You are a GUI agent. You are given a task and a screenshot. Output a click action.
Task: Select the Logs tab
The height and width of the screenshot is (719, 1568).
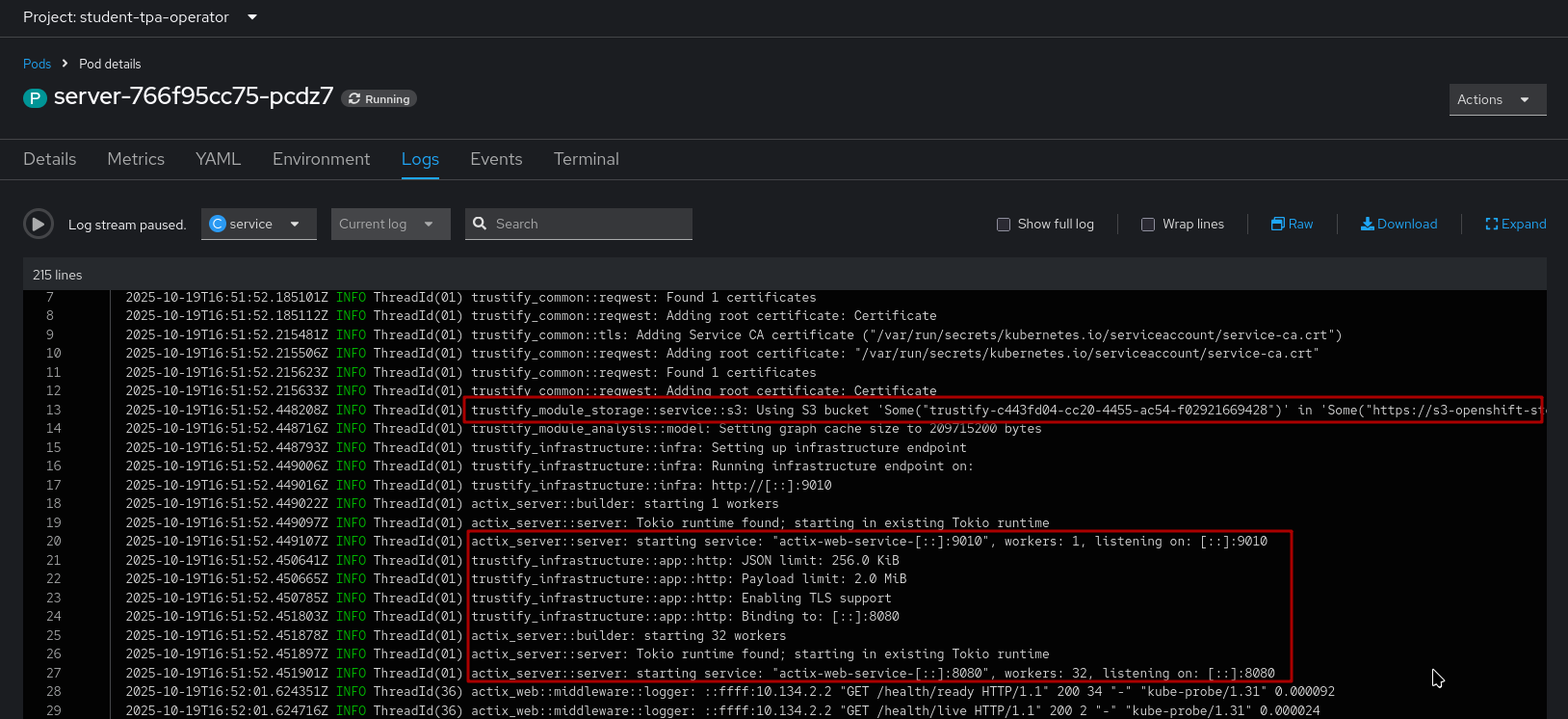[x=420, y=159]
